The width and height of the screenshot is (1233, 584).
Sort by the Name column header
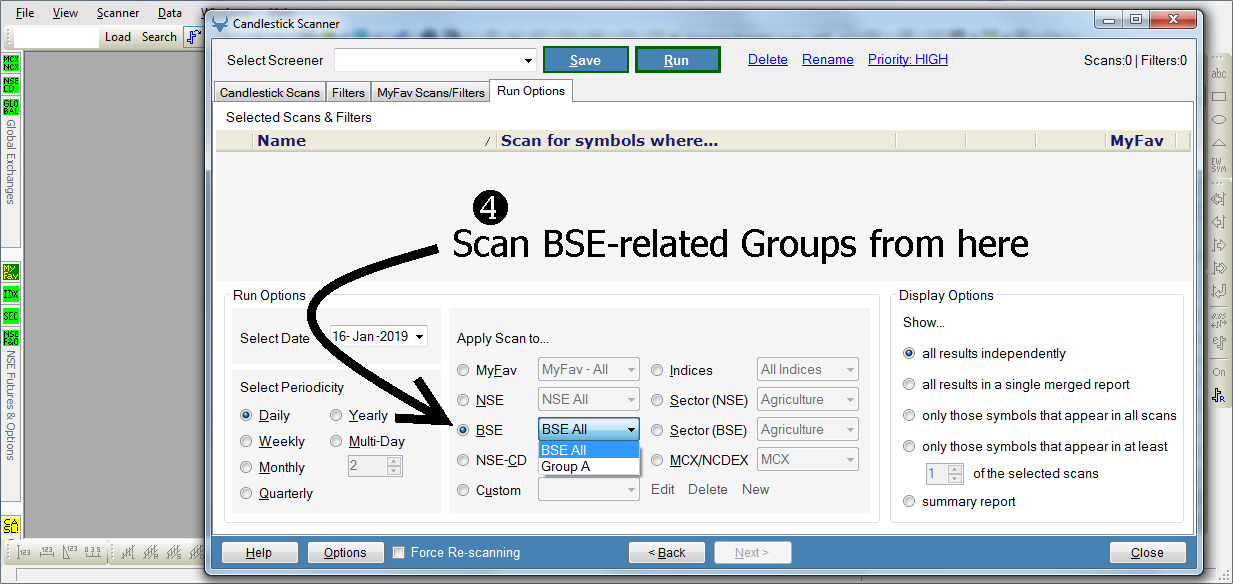[x=375, y=141]
